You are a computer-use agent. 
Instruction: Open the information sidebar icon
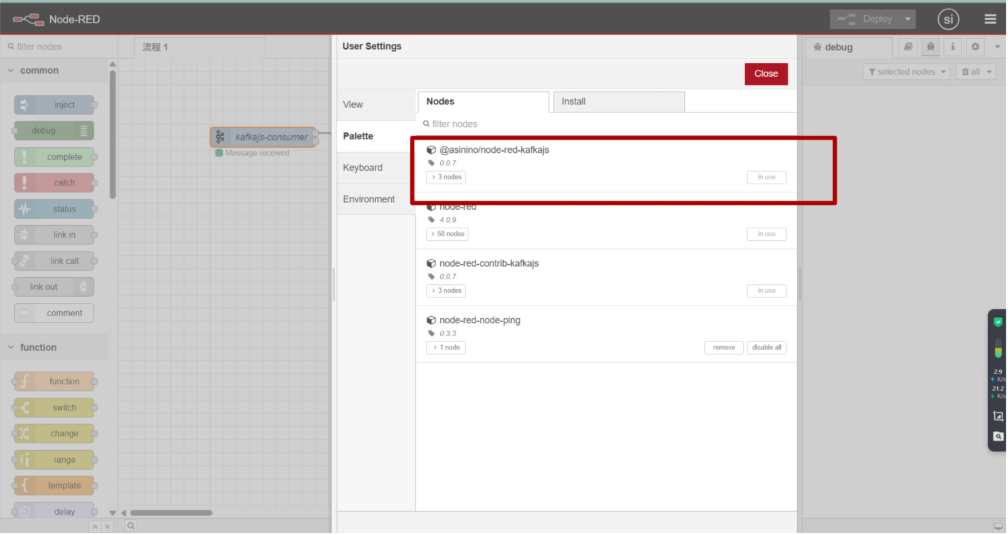point(953,47)
